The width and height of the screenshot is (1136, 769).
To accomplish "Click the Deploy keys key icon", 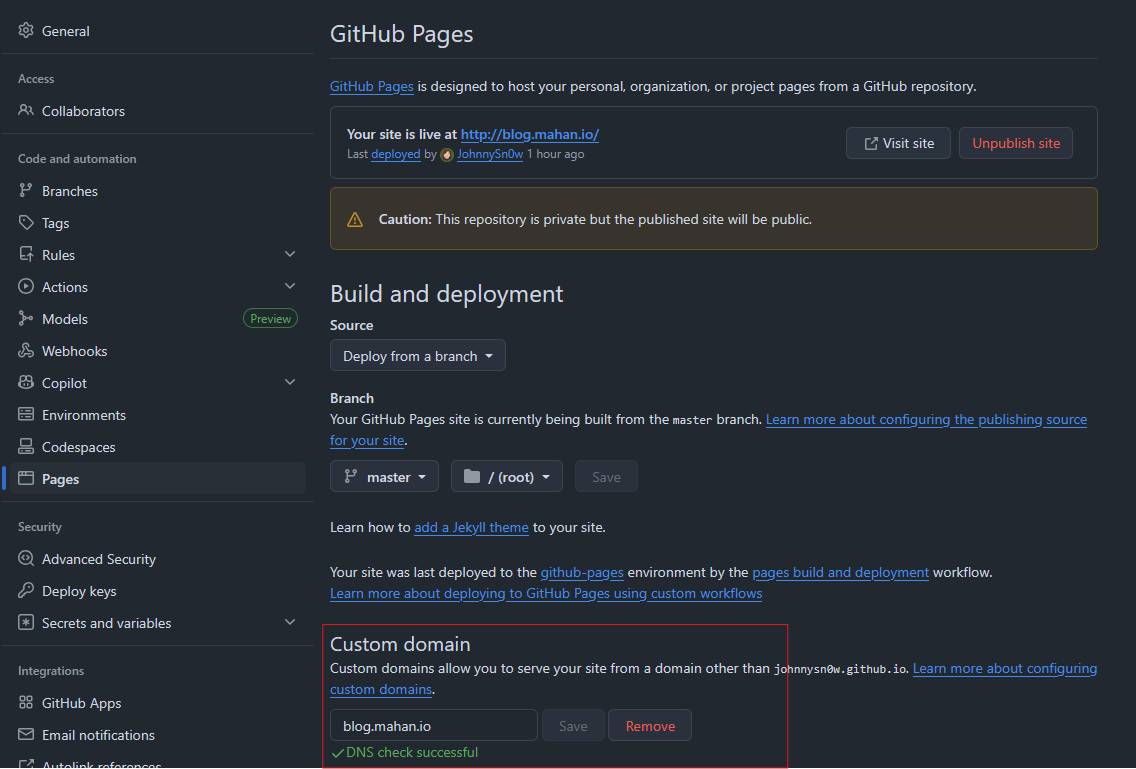I will pos(26,591).
